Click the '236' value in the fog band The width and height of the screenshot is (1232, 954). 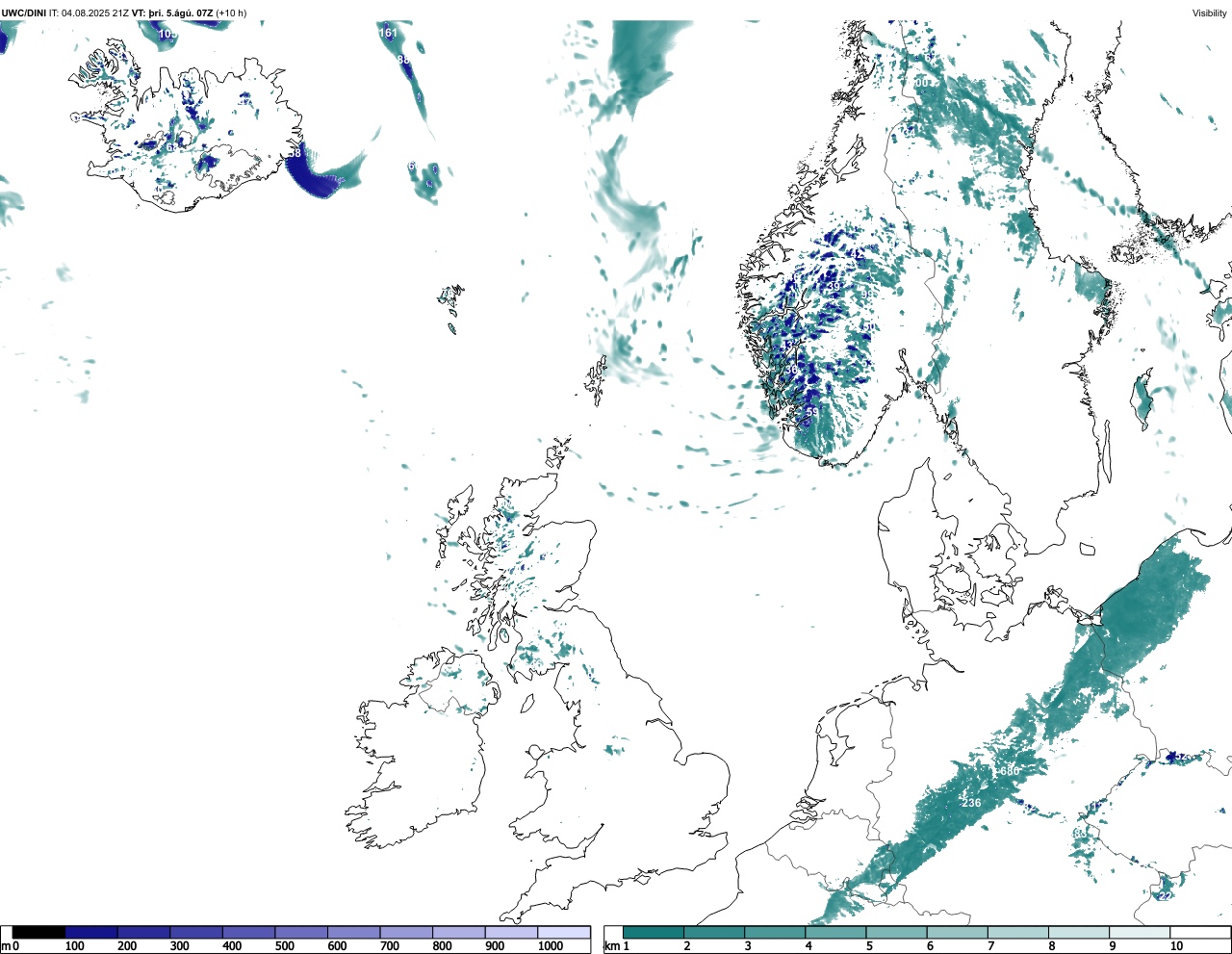click(971, 803)
